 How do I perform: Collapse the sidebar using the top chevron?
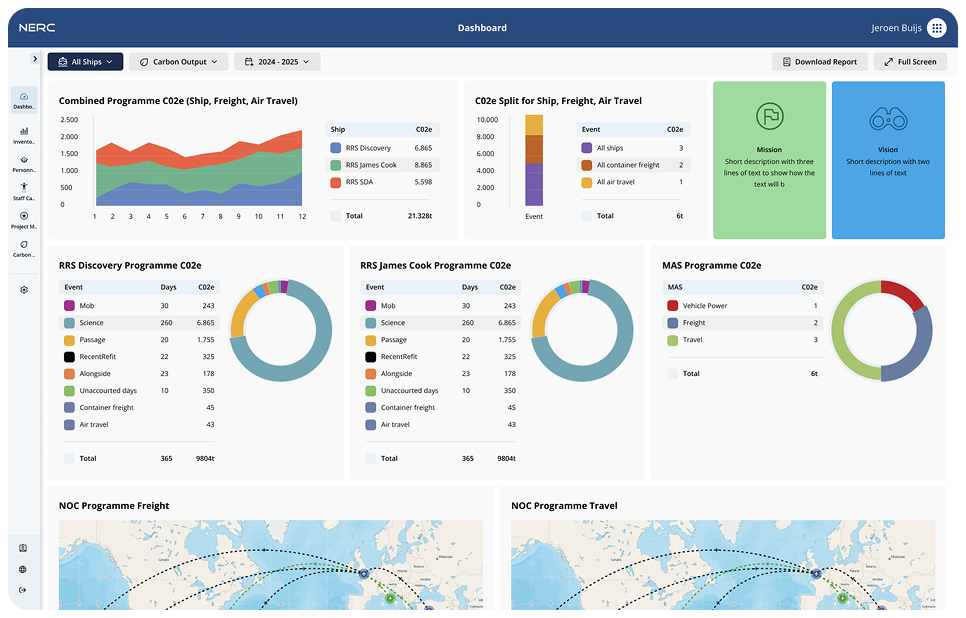[35, 58]
